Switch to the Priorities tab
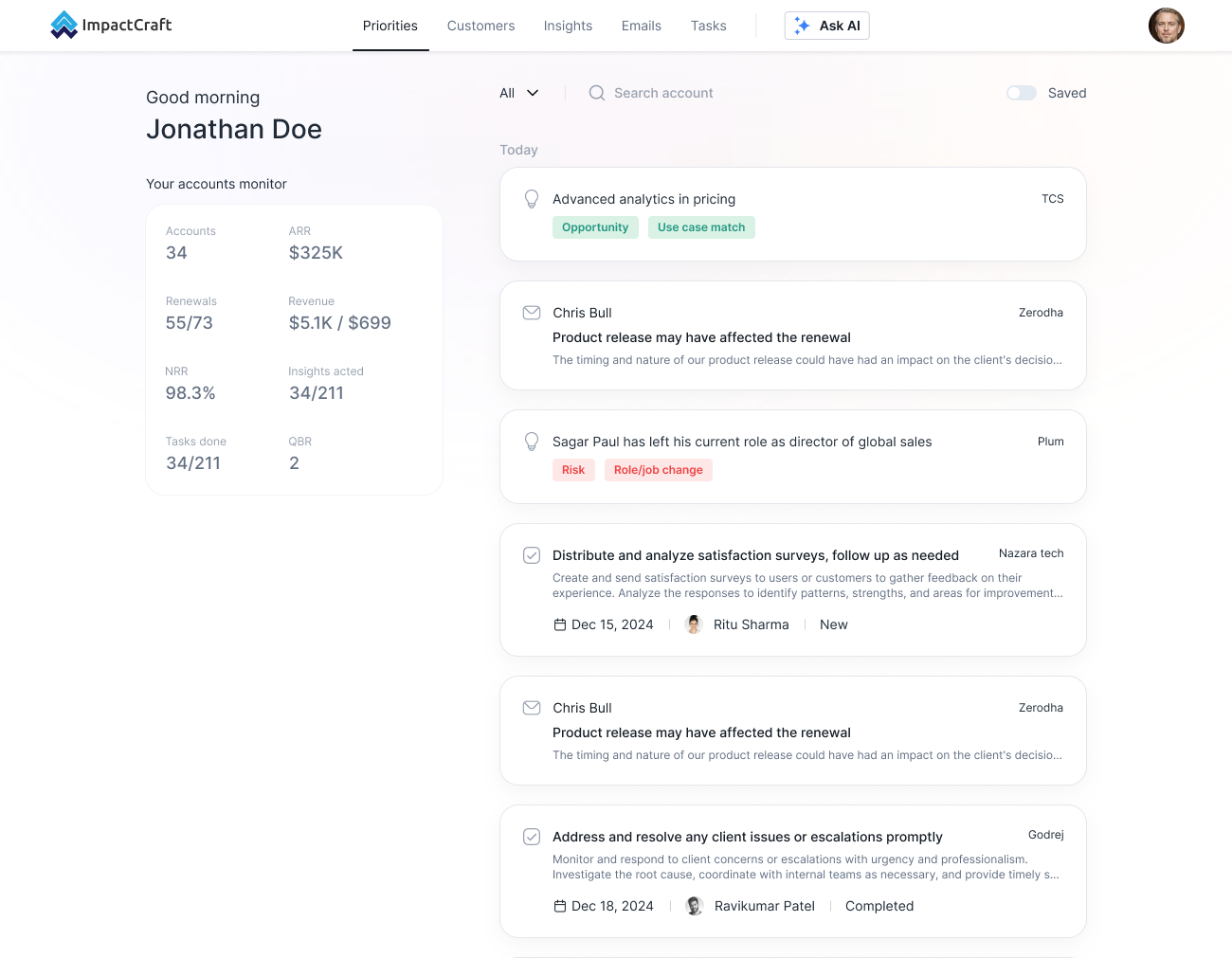Screen dimensions: 1232x958 tap(390, 26)
